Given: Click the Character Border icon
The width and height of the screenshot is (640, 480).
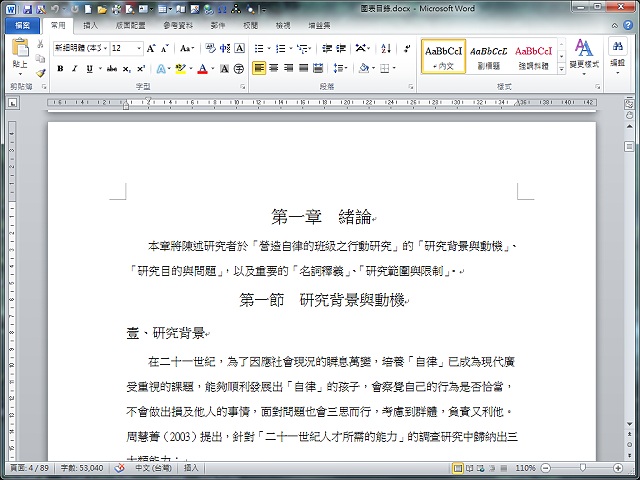Looking at the screenshot, I should 240,49.
